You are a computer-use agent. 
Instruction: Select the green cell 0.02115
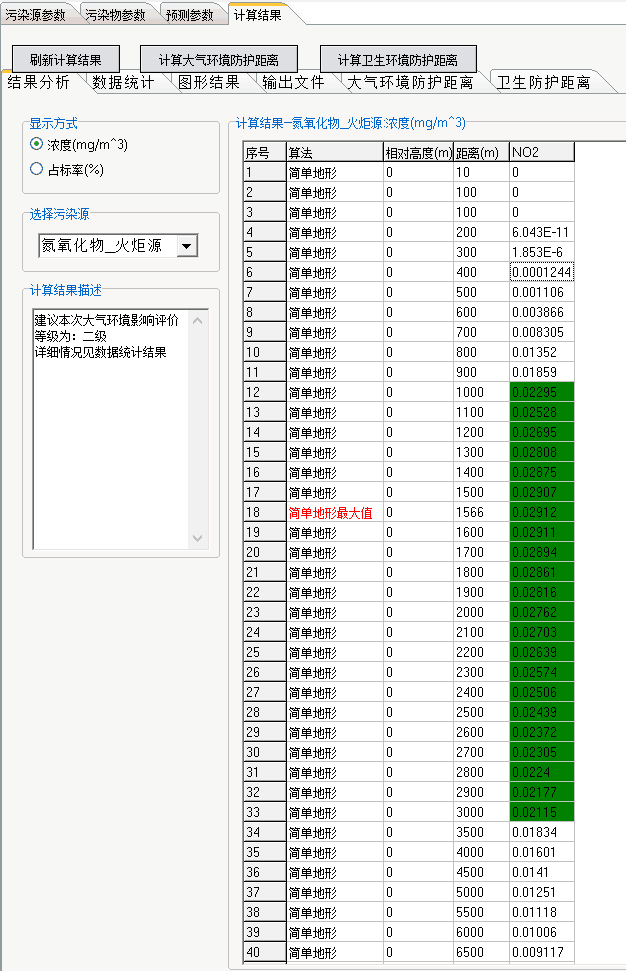pyautogui.click(x=542, y=812)
